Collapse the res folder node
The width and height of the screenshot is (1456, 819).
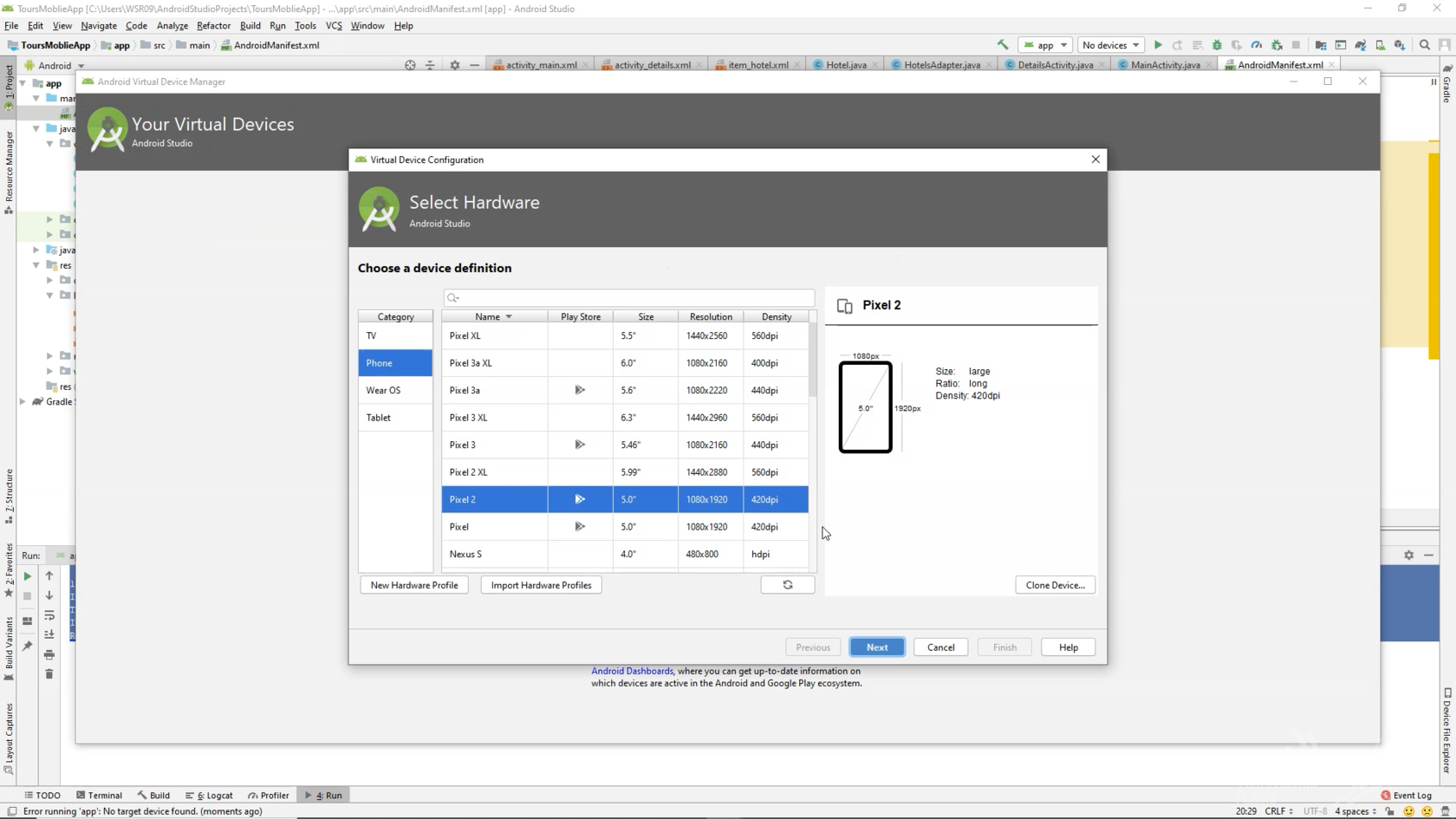(x=36, y=265)
